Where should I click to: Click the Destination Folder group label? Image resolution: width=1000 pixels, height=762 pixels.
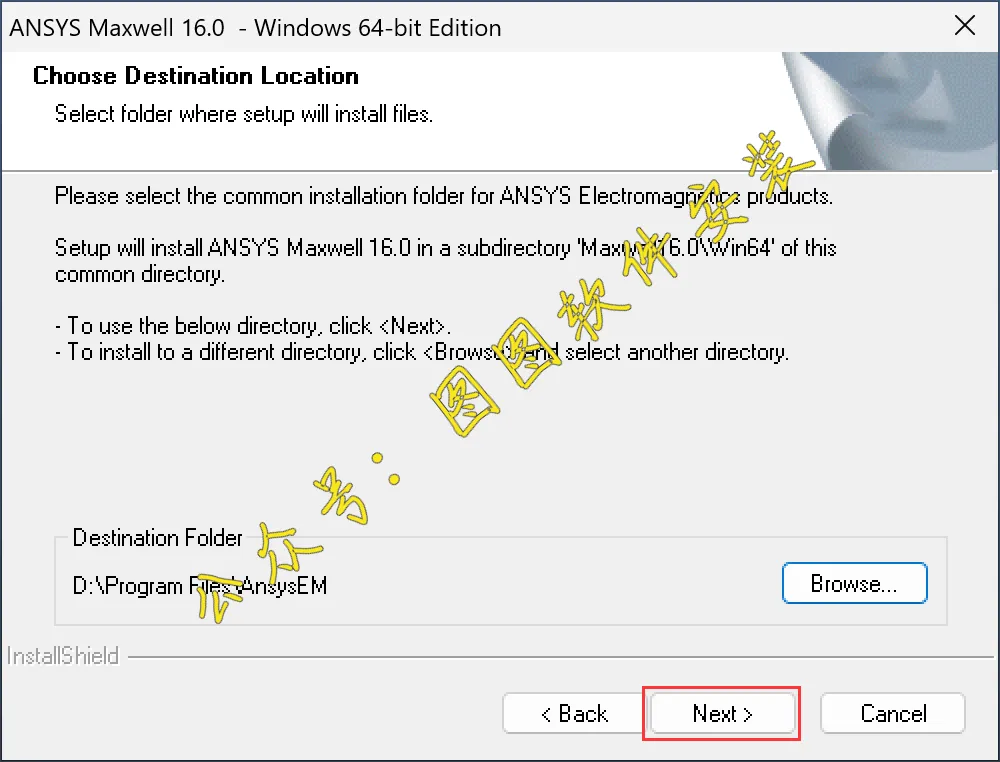[x=158, y=538]
